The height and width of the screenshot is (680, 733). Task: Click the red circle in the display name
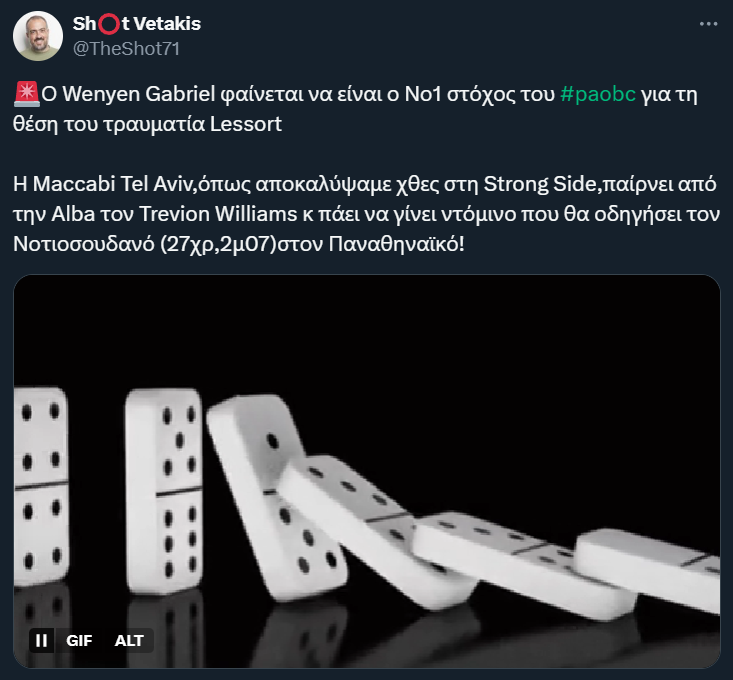click(109, 24)
